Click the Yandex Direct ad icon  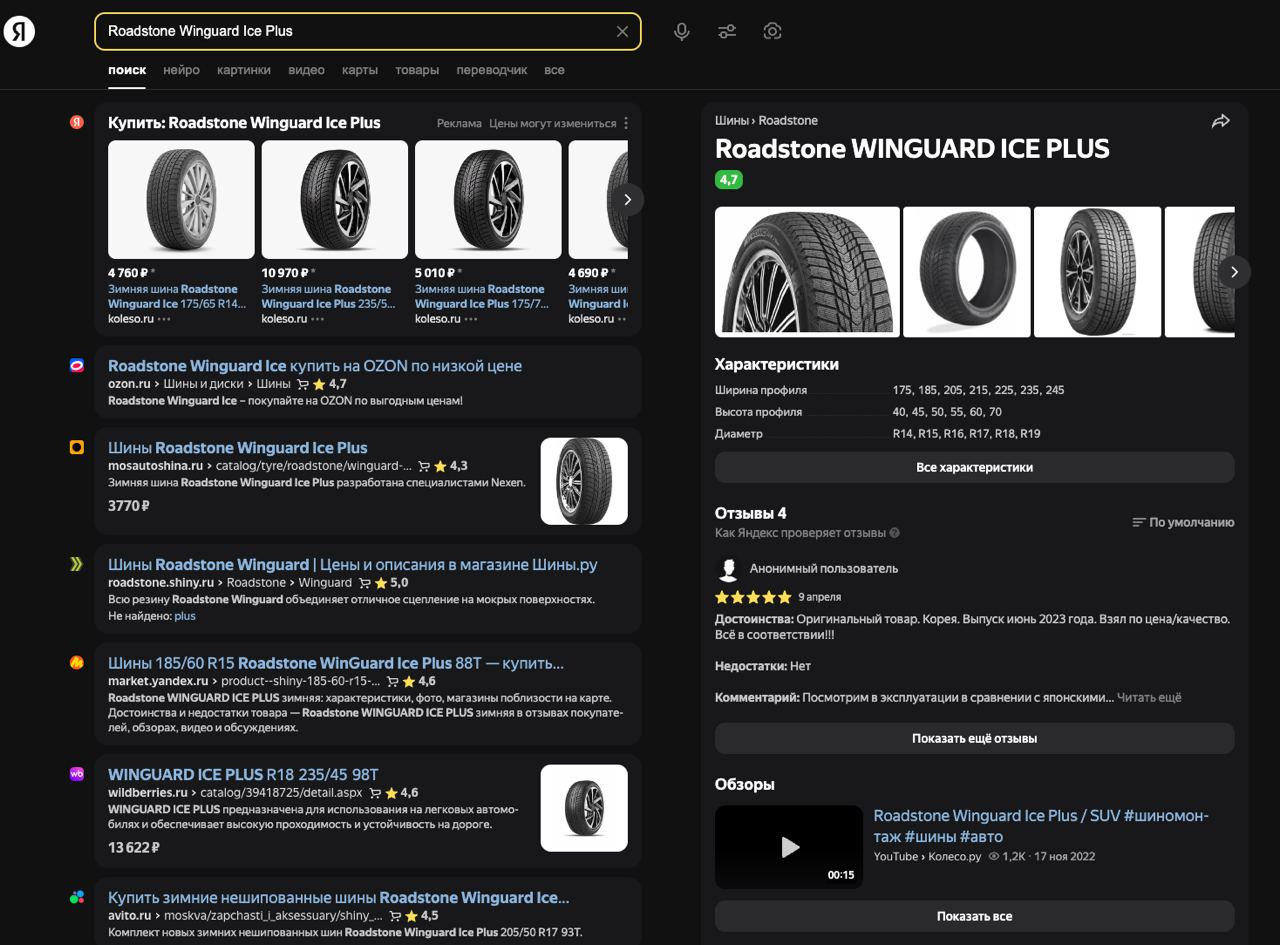[x=77, y=122]
